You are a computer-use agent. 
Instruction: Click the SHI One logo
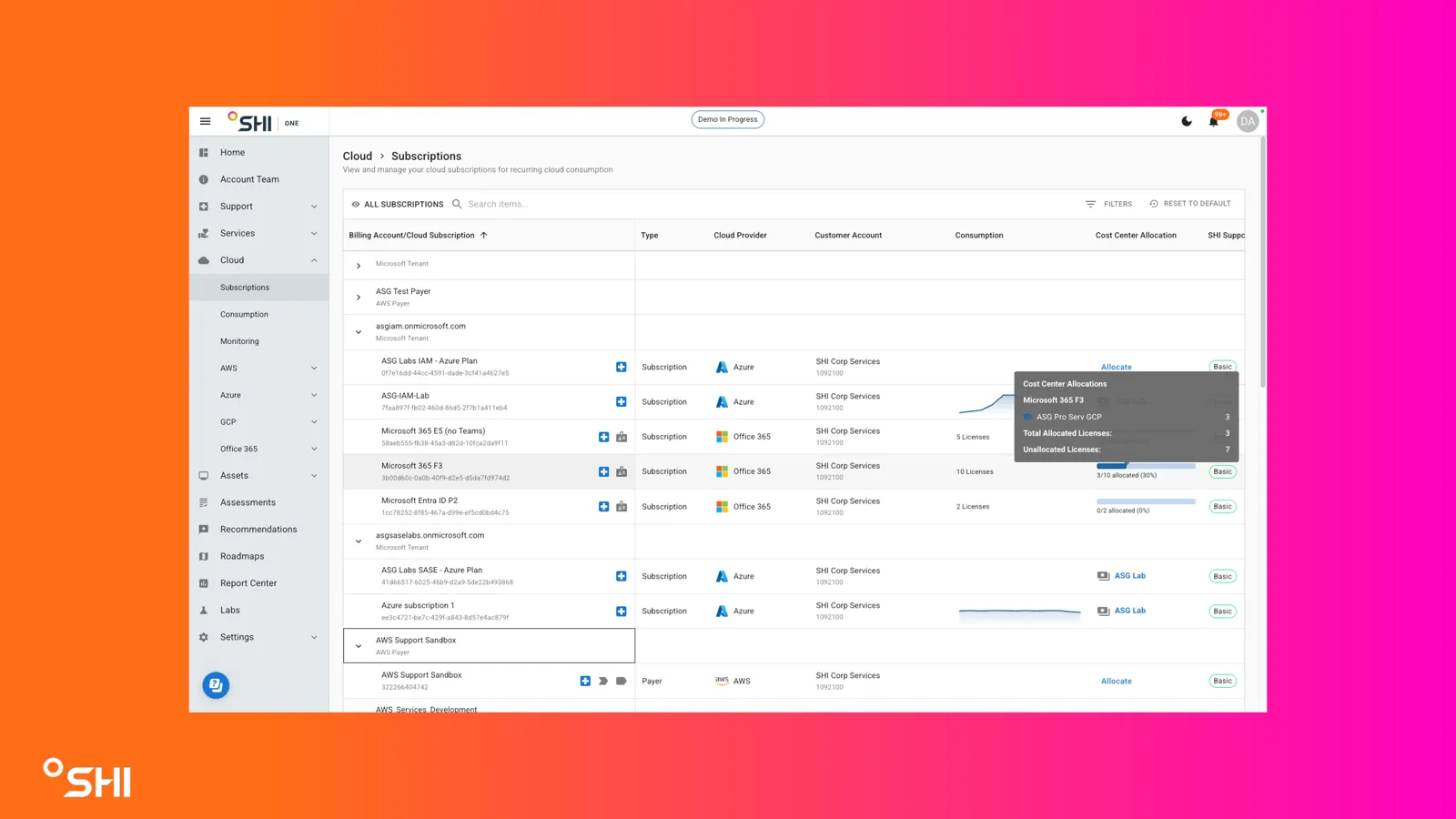(263, 122)
